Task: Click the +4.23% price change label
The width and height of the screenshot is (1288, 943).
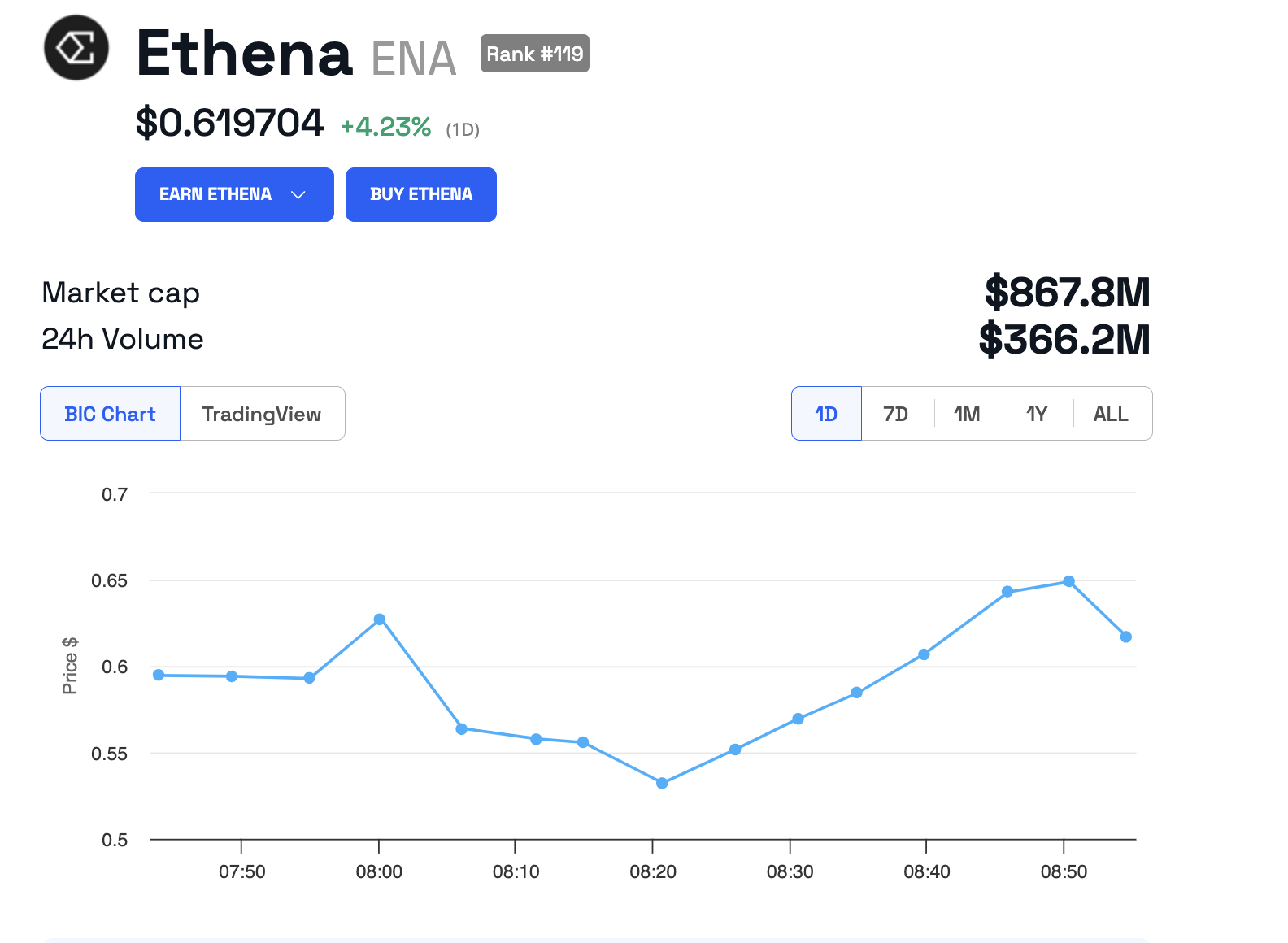Action: pyautogui.click(x=385, y=127)
